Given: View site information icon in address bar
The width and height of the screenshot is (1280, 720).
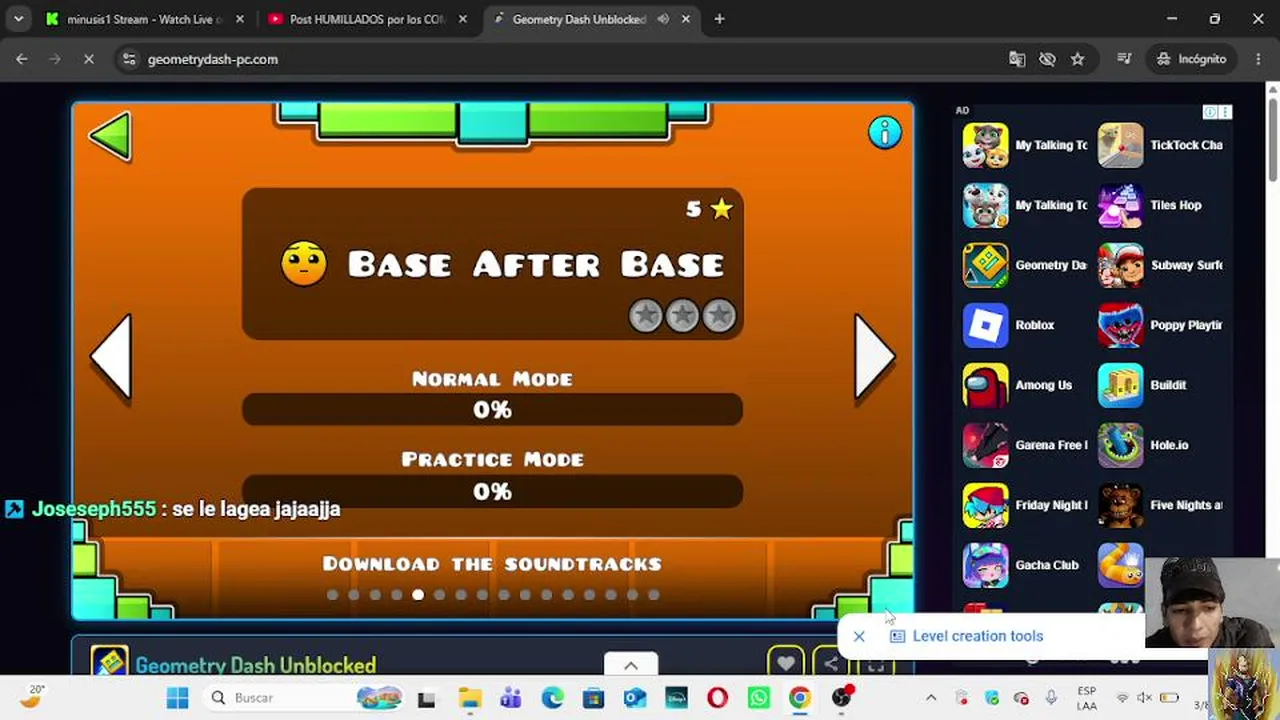Looking at the screenshot, I should [129, 59].
